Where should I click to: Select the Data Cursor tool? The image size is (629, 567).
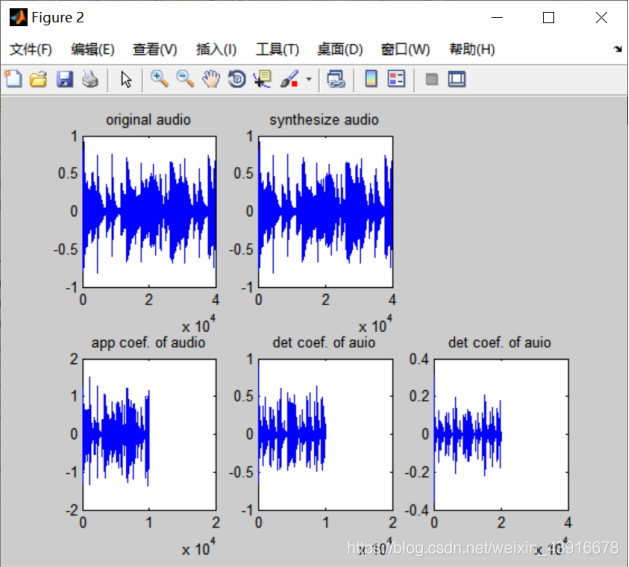263,79
